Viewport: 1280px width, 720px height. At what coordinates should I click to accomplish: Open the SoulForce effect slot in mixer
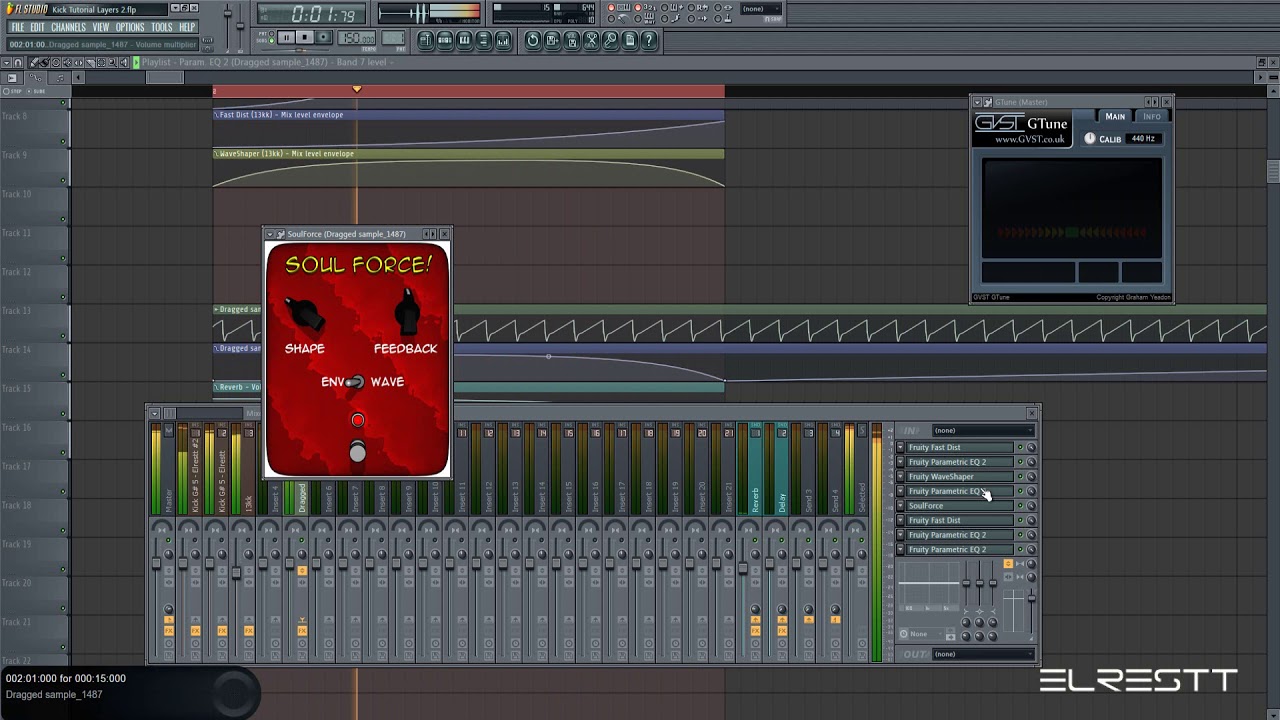(x=959, y=506)
